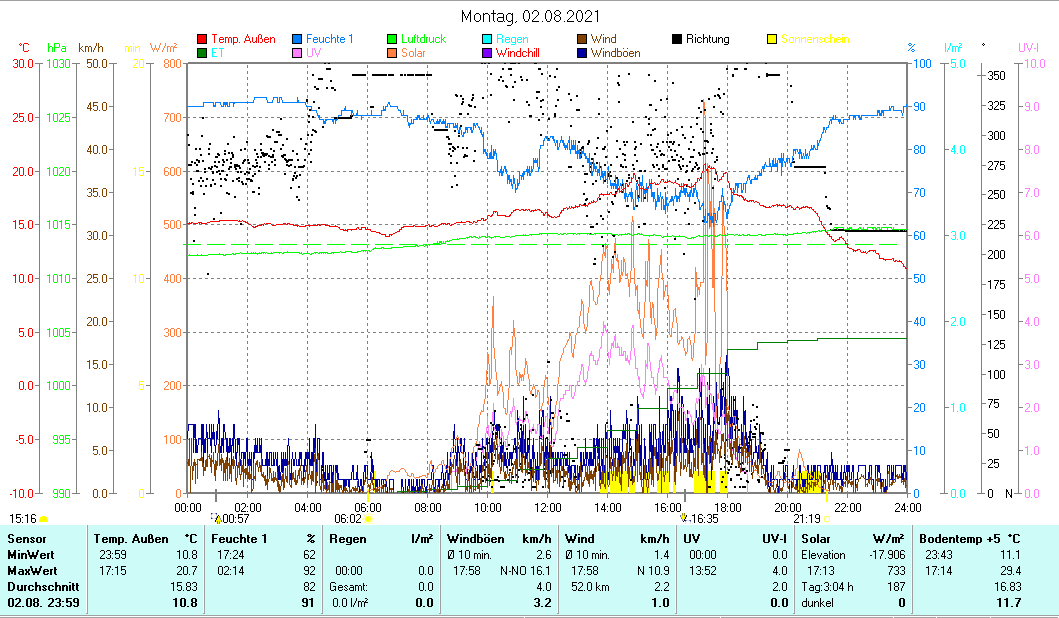This screenshot has height=618, width=1059.
Task: Click the red Temp. Außen legend swatch
Action: click(x=203, y=40)
